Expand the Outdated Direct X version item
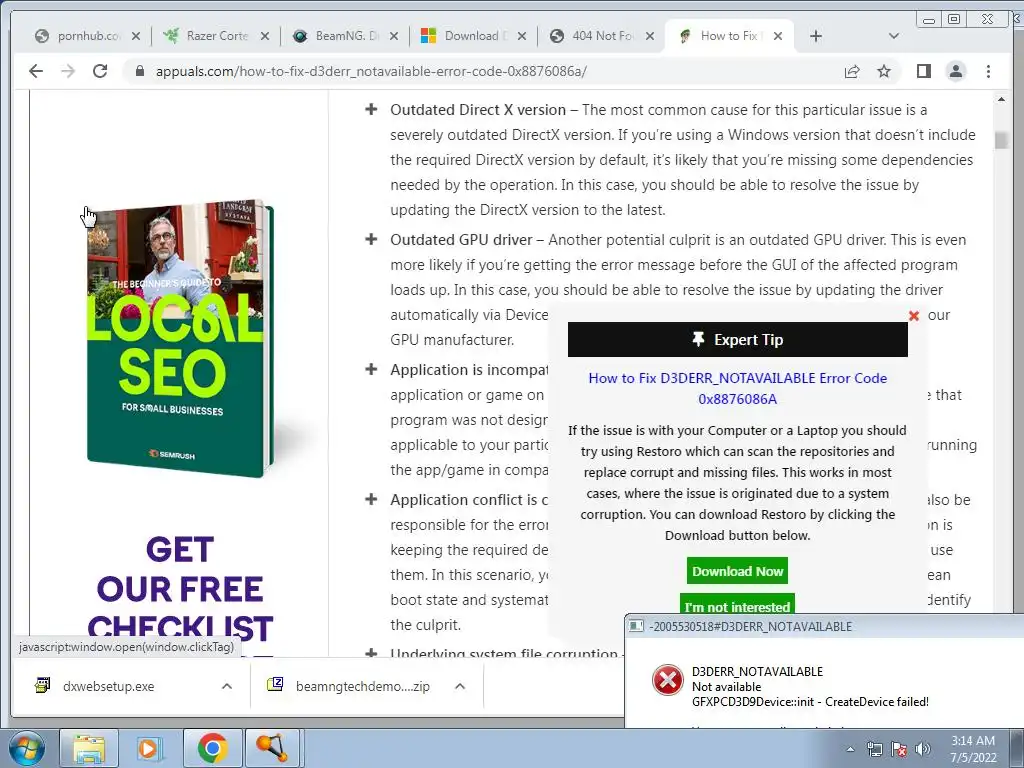Image resolution: width=1024 pixels, height=768 pixels. (371, 109)
